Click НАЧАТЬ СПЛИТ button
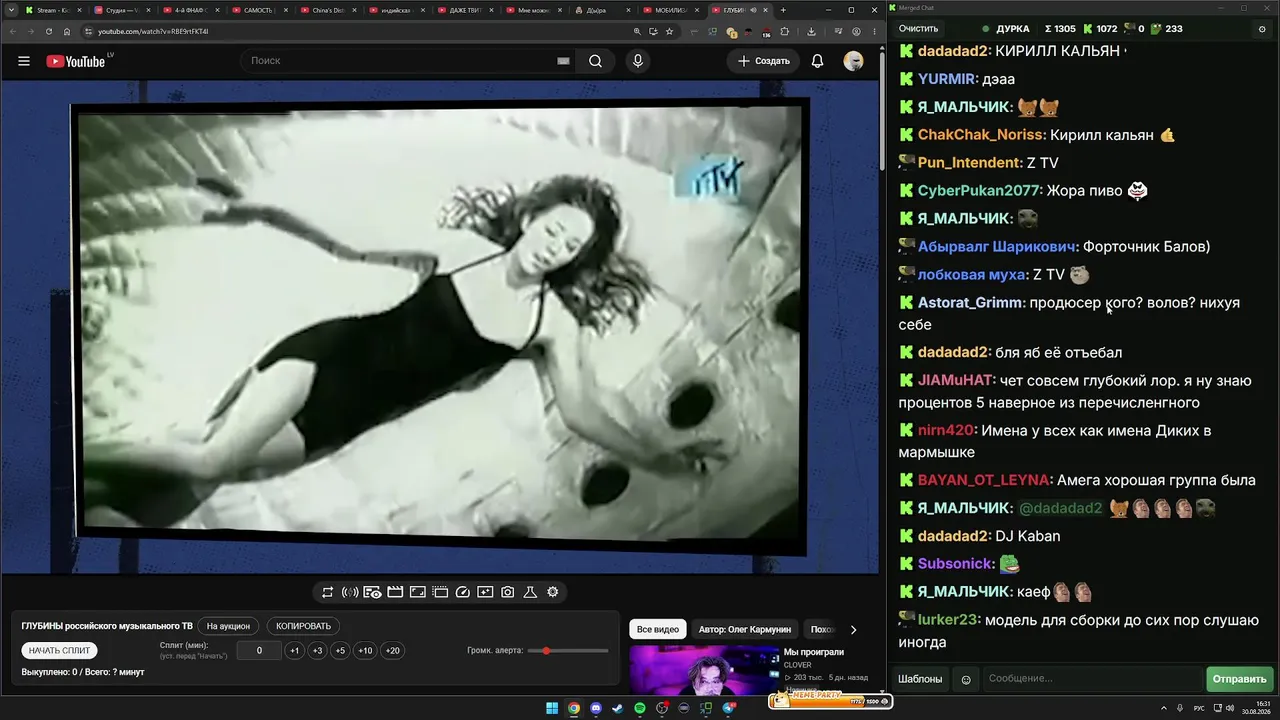The image size is (1280, 720). pyautogui.click(x=59, y=650)
